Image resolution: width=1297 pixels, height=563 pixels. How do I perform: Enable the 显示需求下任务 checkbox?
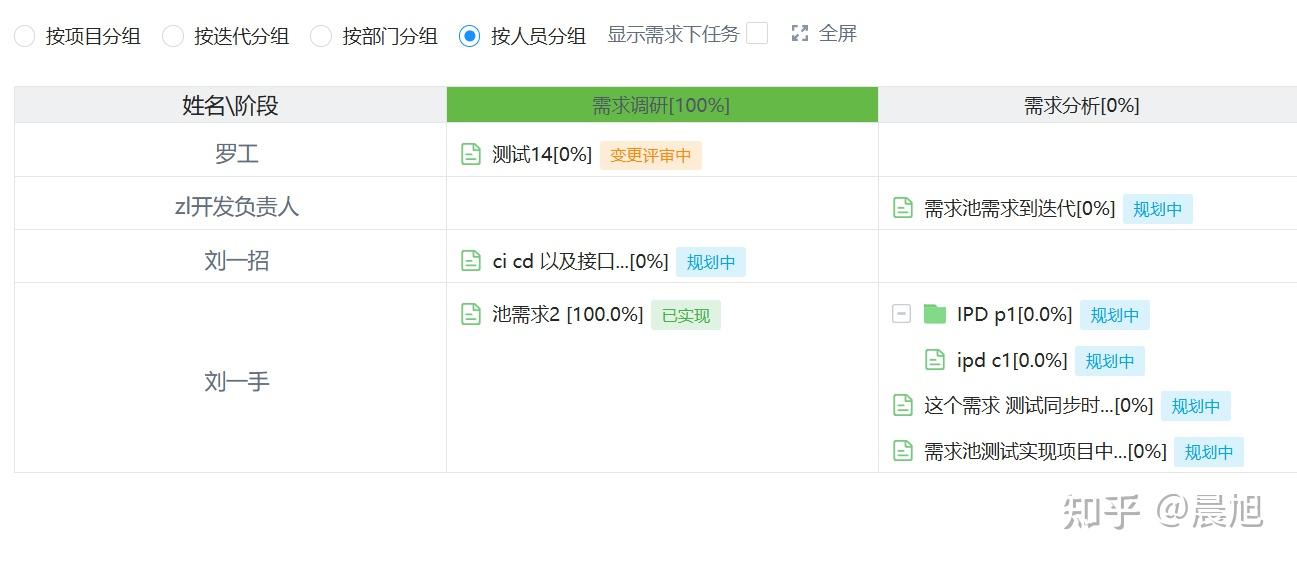[757, 33]
